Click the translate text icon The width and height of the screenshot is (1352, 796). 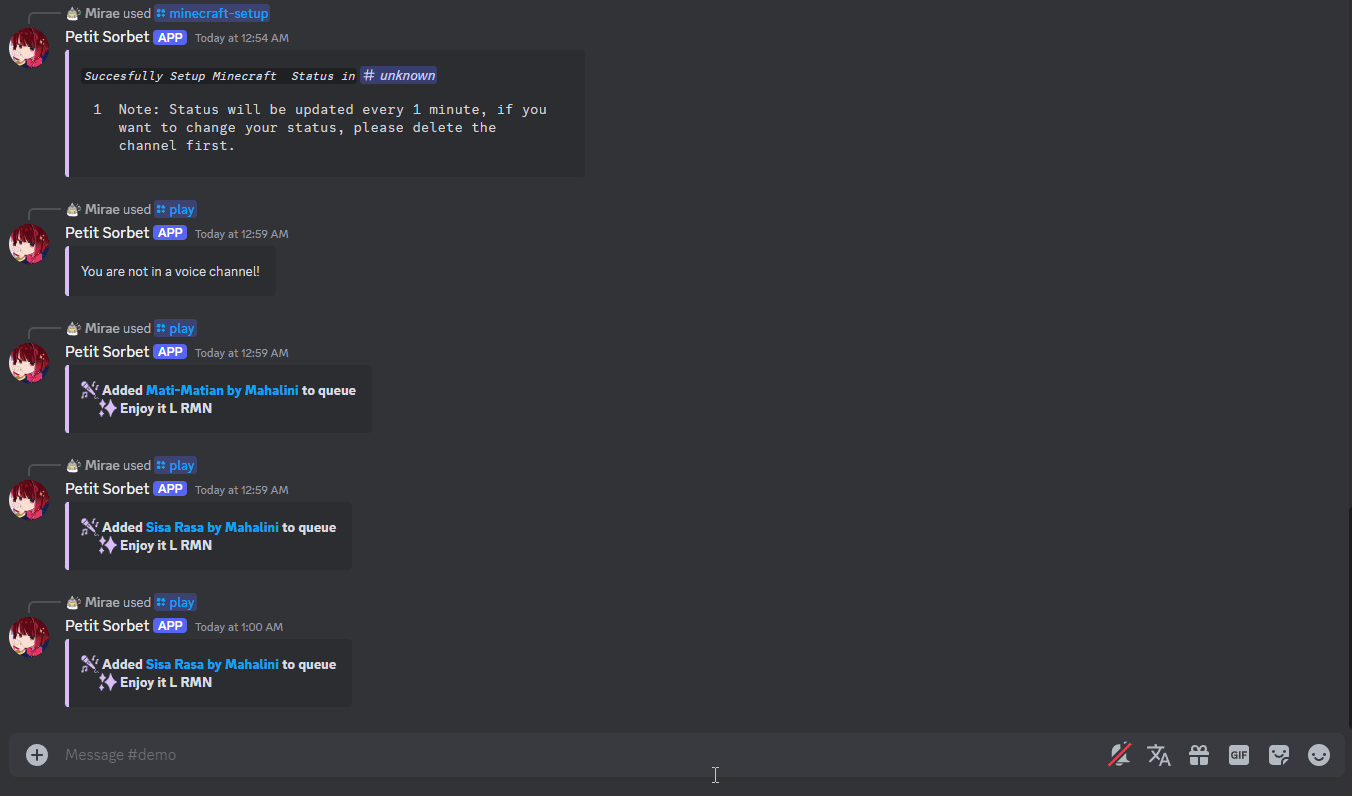click(x=1159, y=755)
